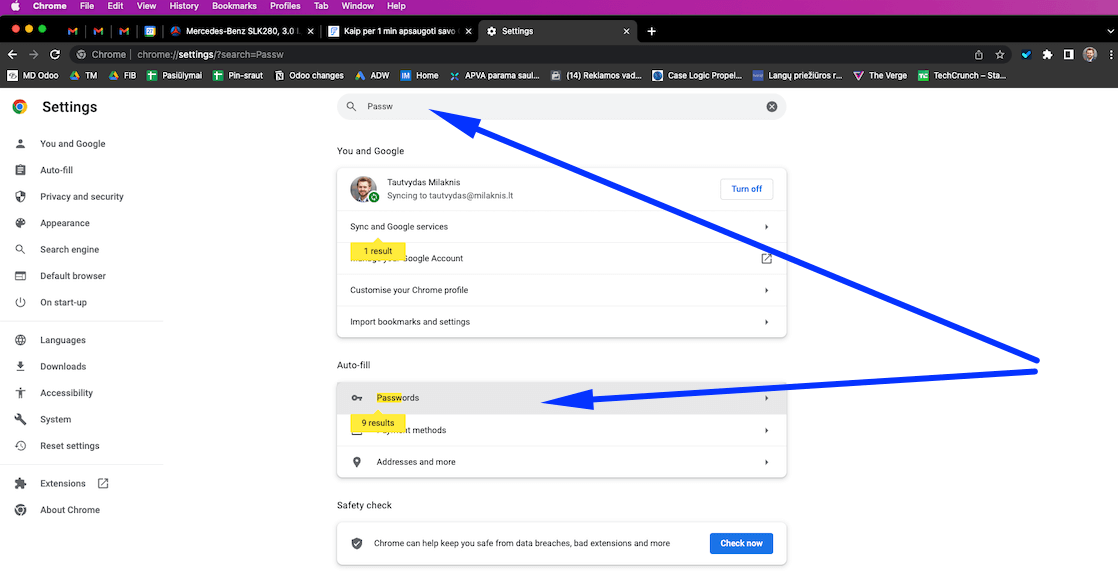The height and width of the screenshot is (576, 1118).
Task: Open Privacy and security settings
Action: click(81, 196)
